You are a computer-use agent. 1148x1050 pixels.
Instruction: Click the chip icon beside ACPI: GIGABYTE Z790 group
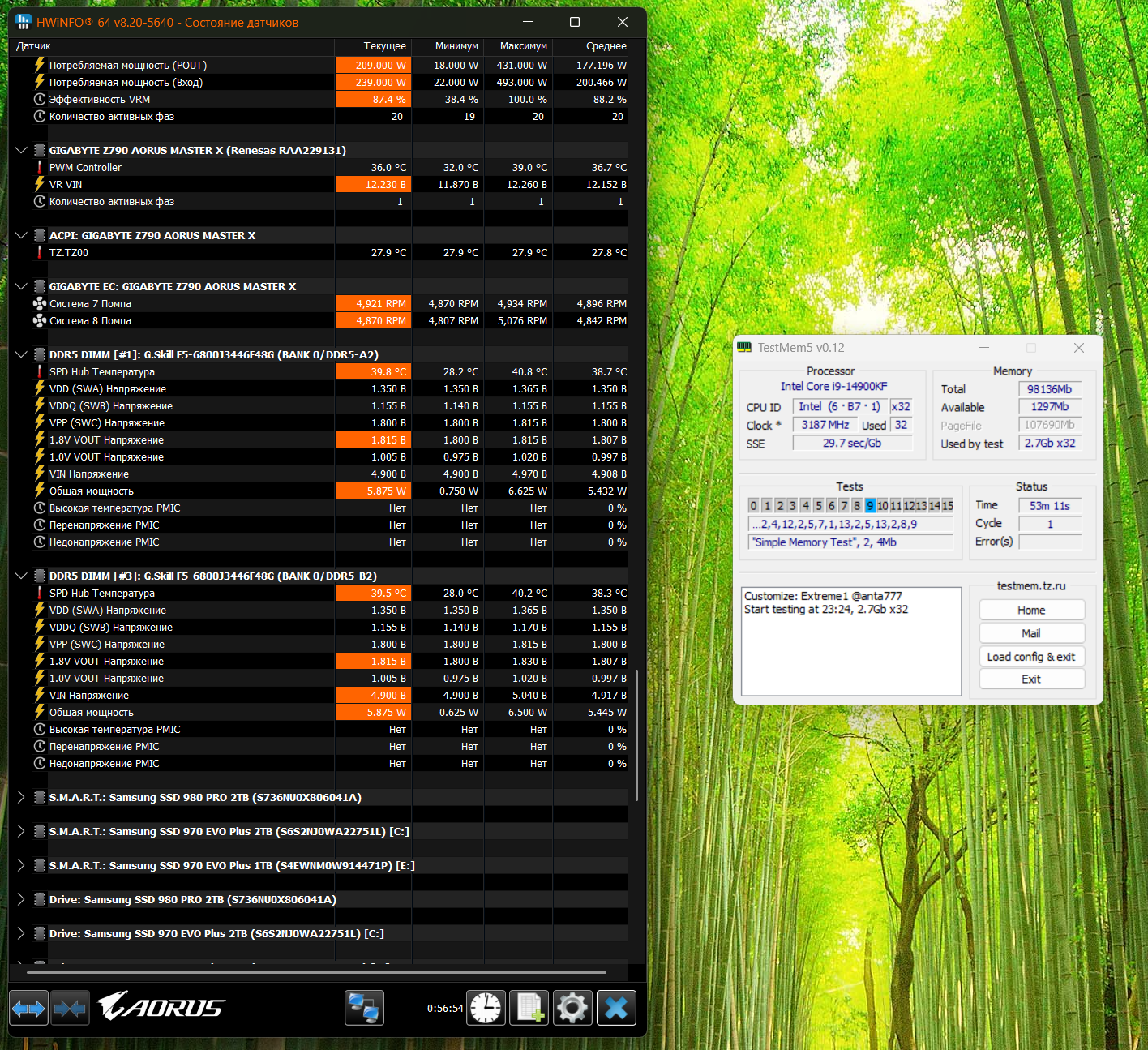[x=39, y=235]
